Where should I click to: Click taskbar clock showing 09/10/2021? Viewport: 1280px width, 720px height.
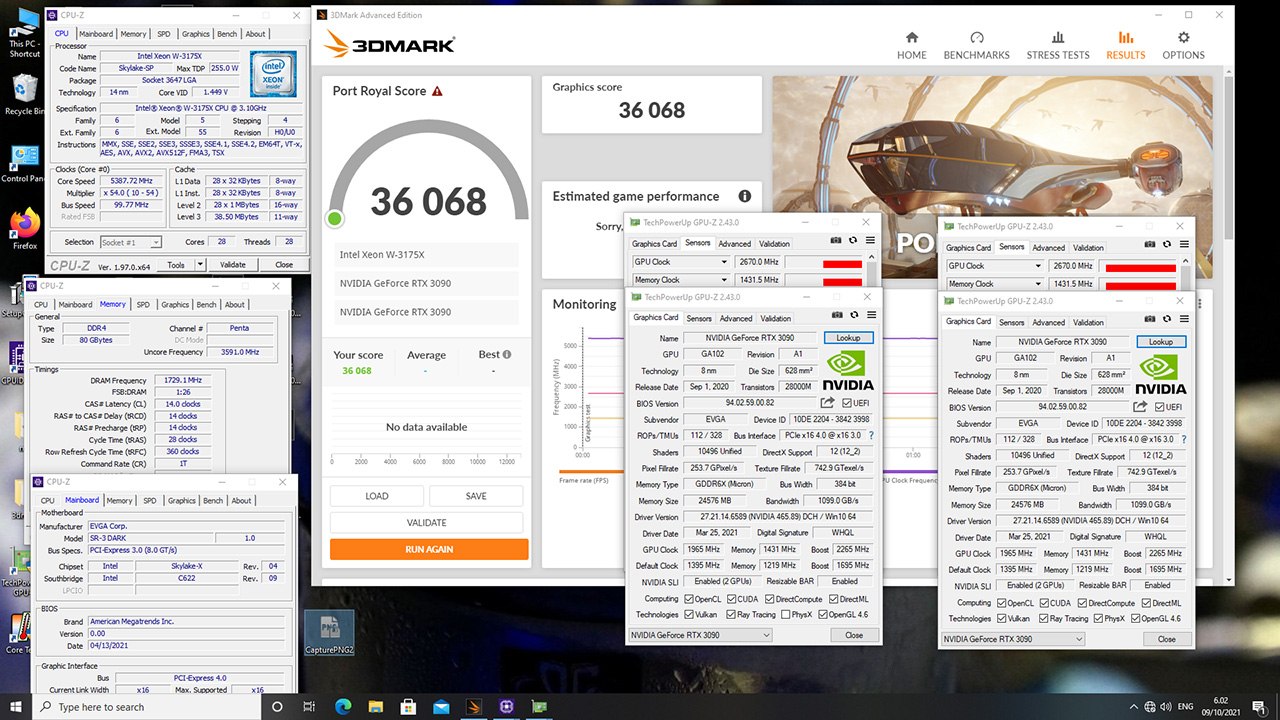pyautogui.click(x=1222, y=706)
